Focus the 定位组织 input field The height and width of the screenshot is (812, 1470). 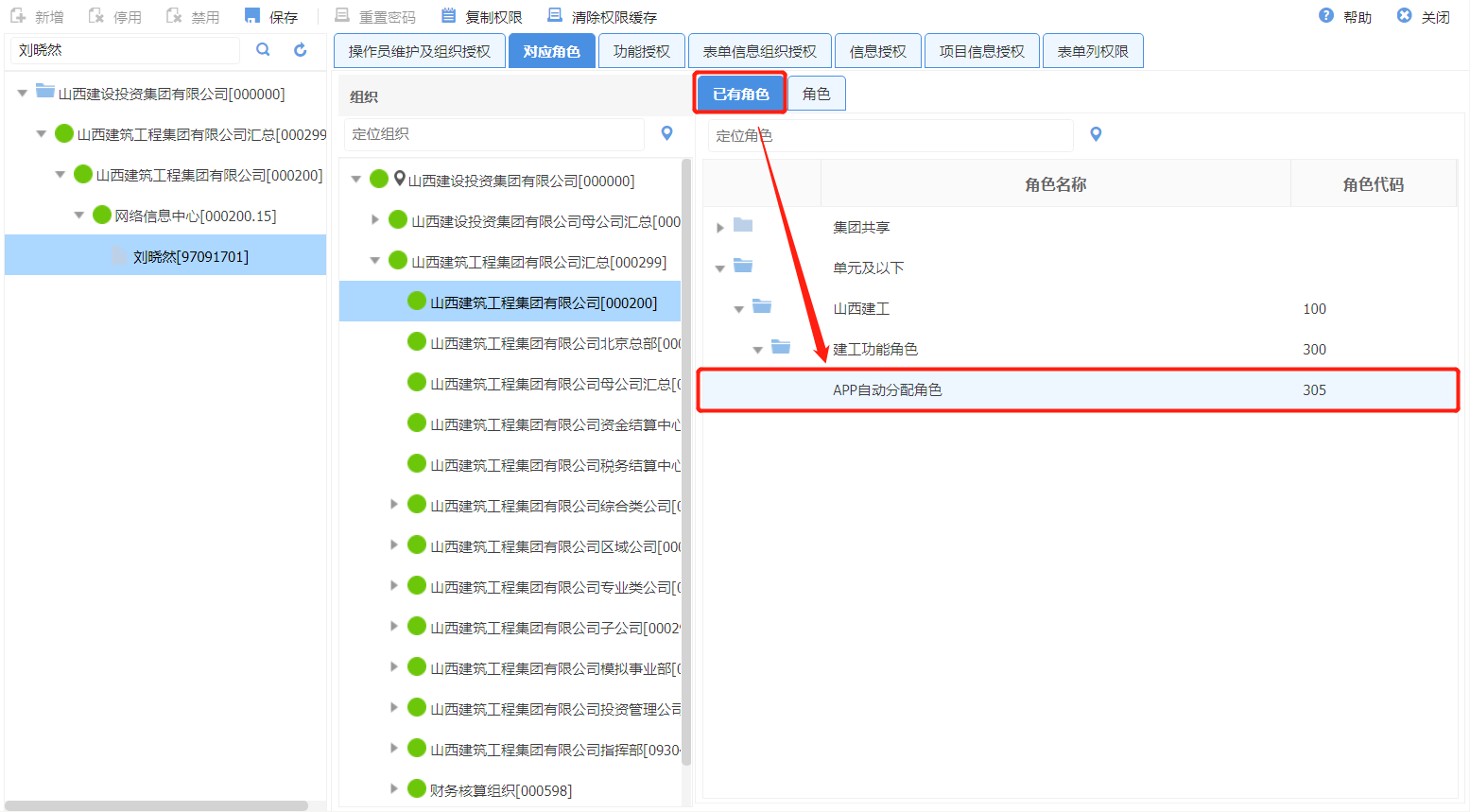tap(494, 134)
